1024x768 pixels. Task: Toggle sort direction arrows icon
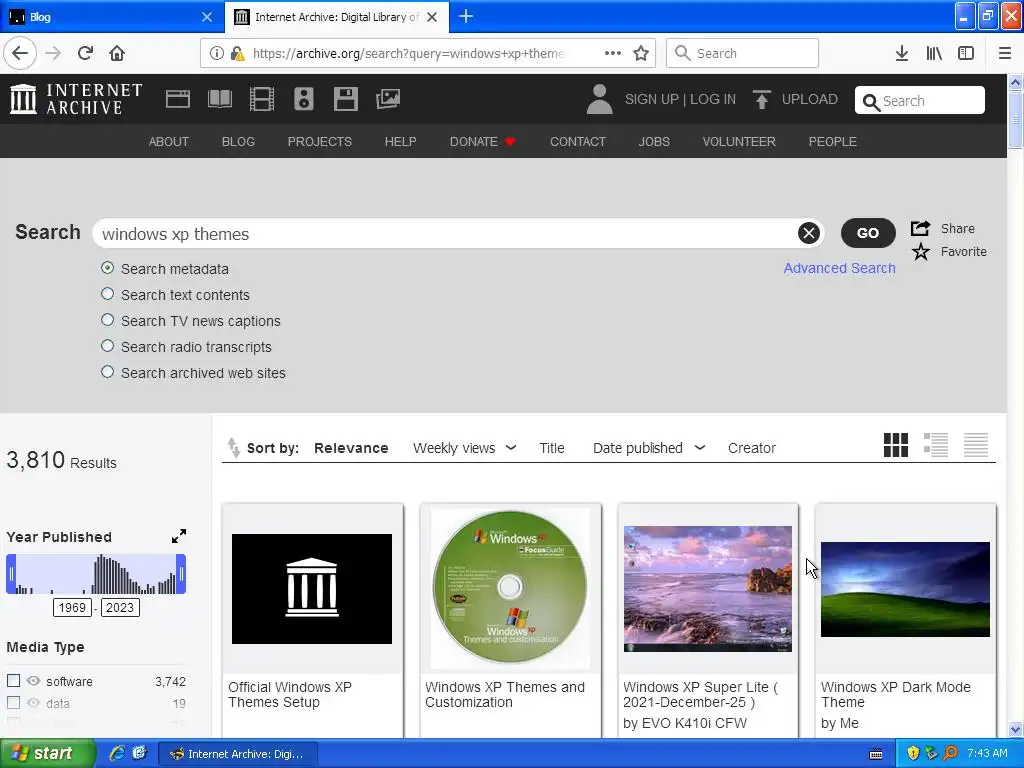[233, 447]
